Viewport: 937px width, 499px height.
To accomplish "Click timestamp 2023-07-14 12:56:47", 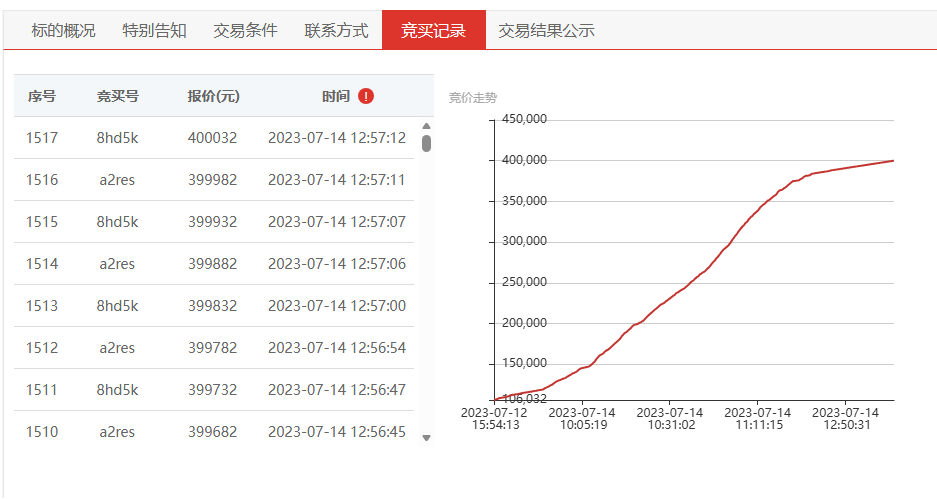I will point(337,390).
